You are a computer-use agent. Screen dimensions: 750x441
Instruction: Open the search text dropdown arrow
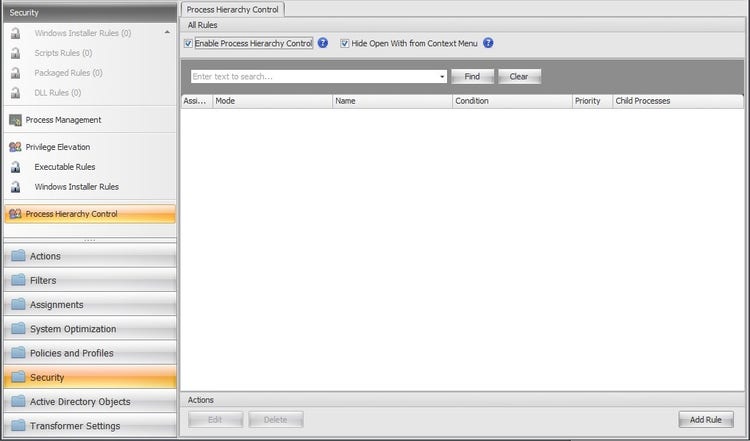(x=442, y=77)
